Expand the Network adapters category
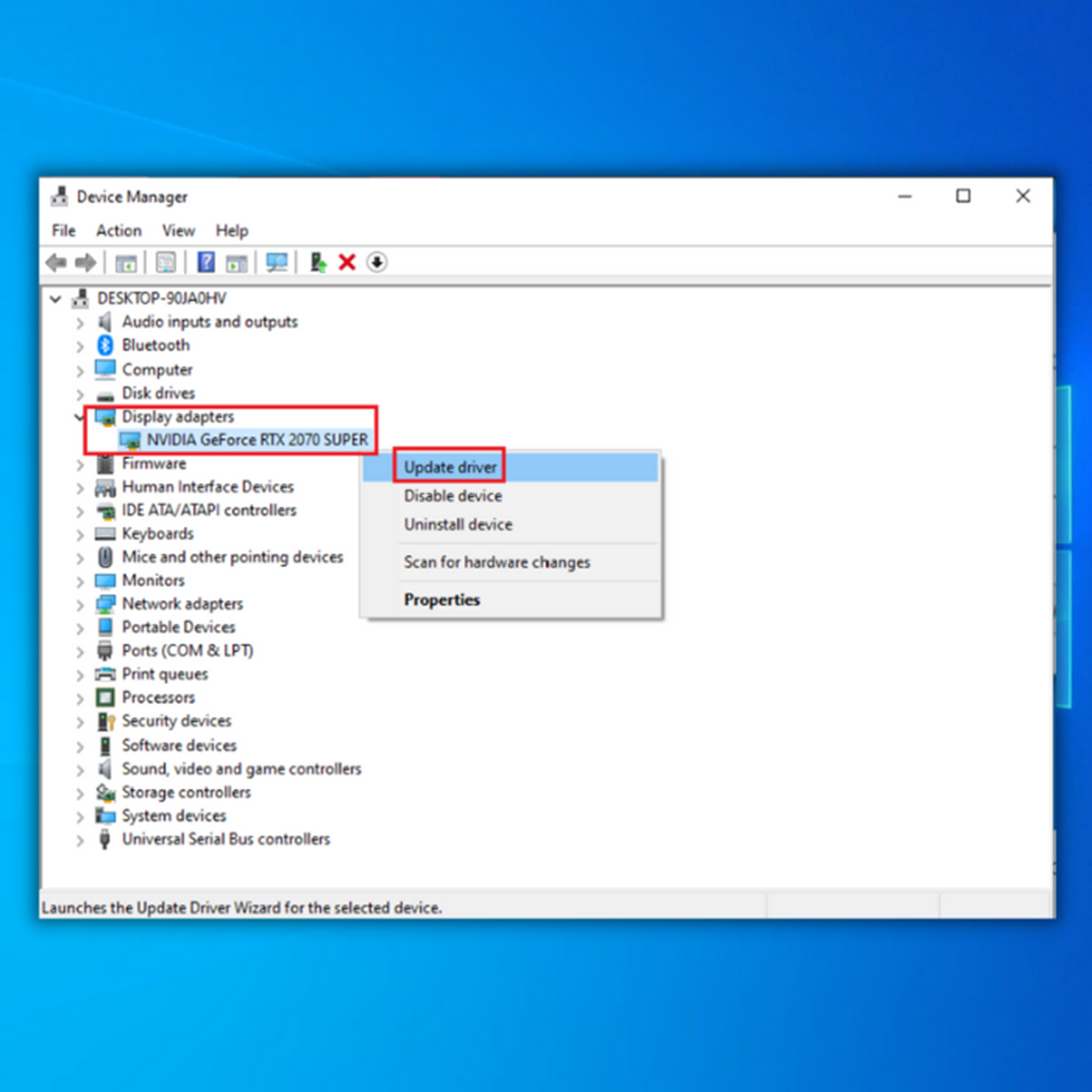The width and height of the screenshot is (1092, 1092). tap(80, 605)
